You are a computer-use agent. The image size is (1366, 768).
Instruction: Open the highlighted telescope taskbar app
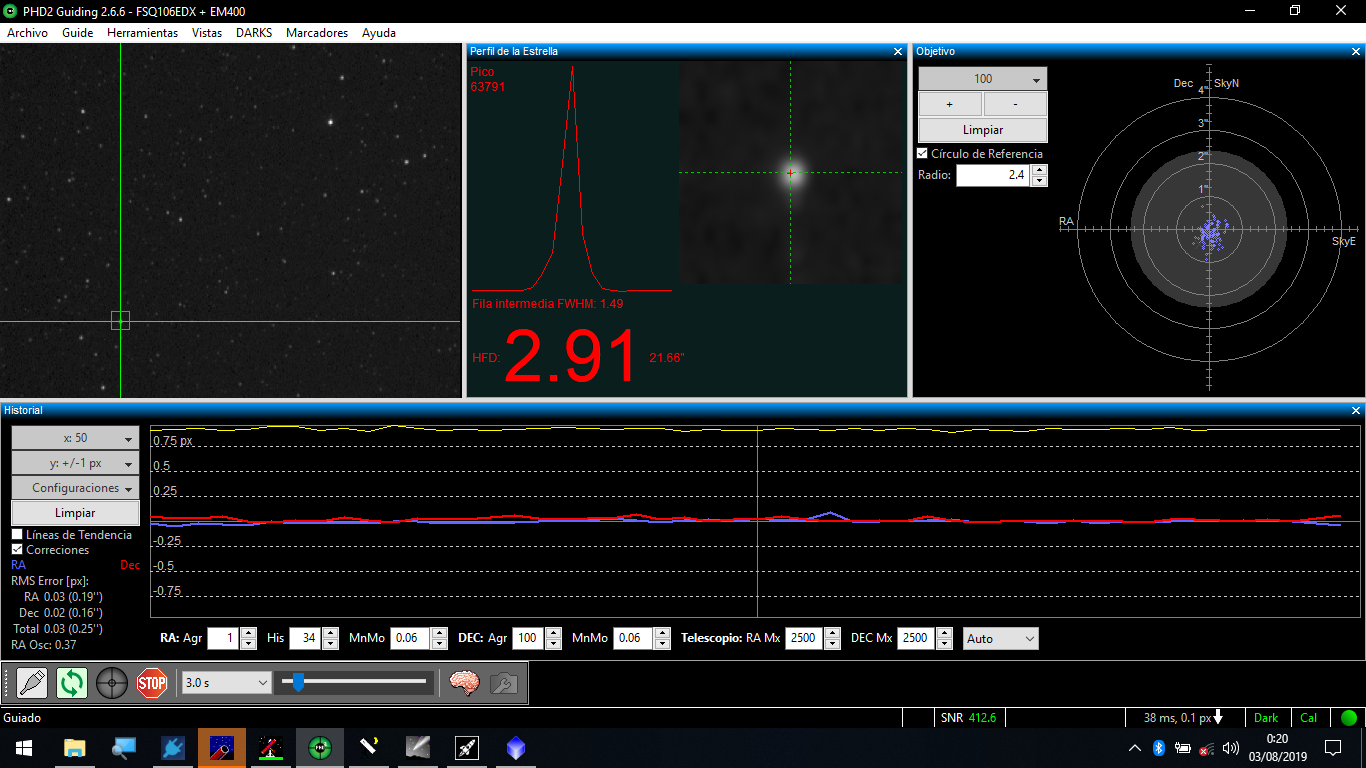[x=221, y=748]
